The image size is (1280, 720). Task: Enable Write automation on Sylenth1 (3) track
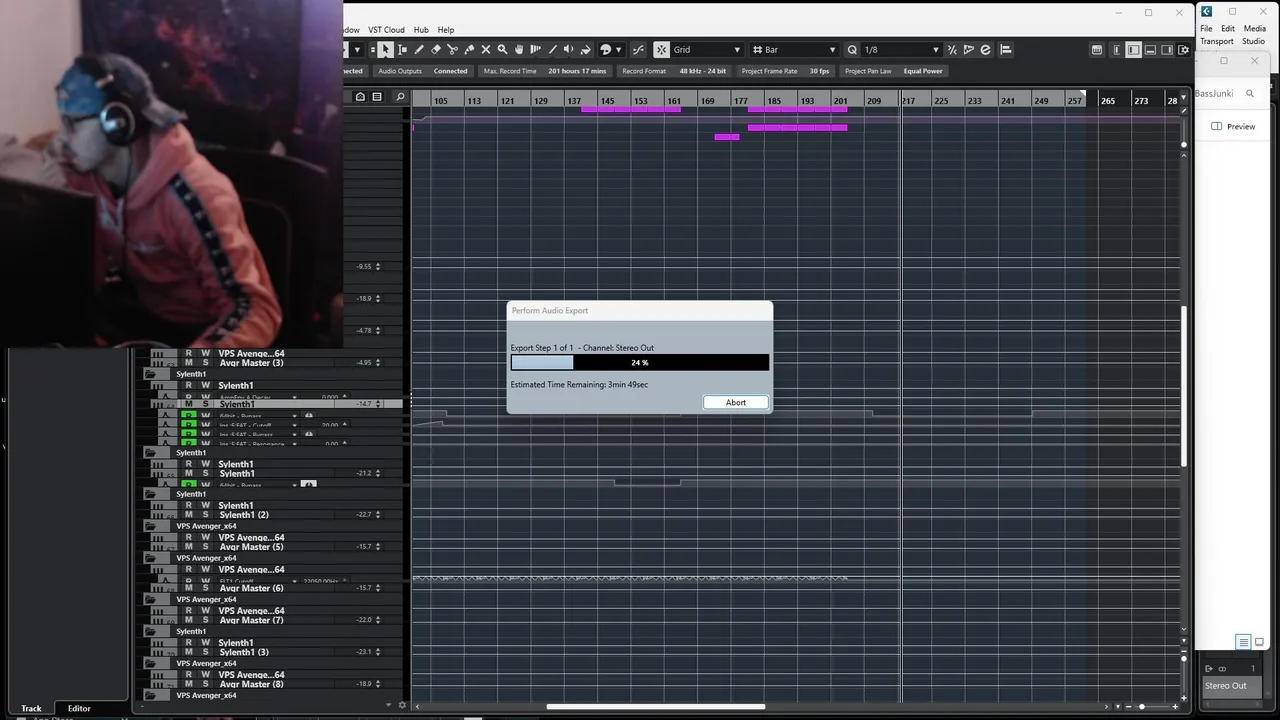[205, 642]
